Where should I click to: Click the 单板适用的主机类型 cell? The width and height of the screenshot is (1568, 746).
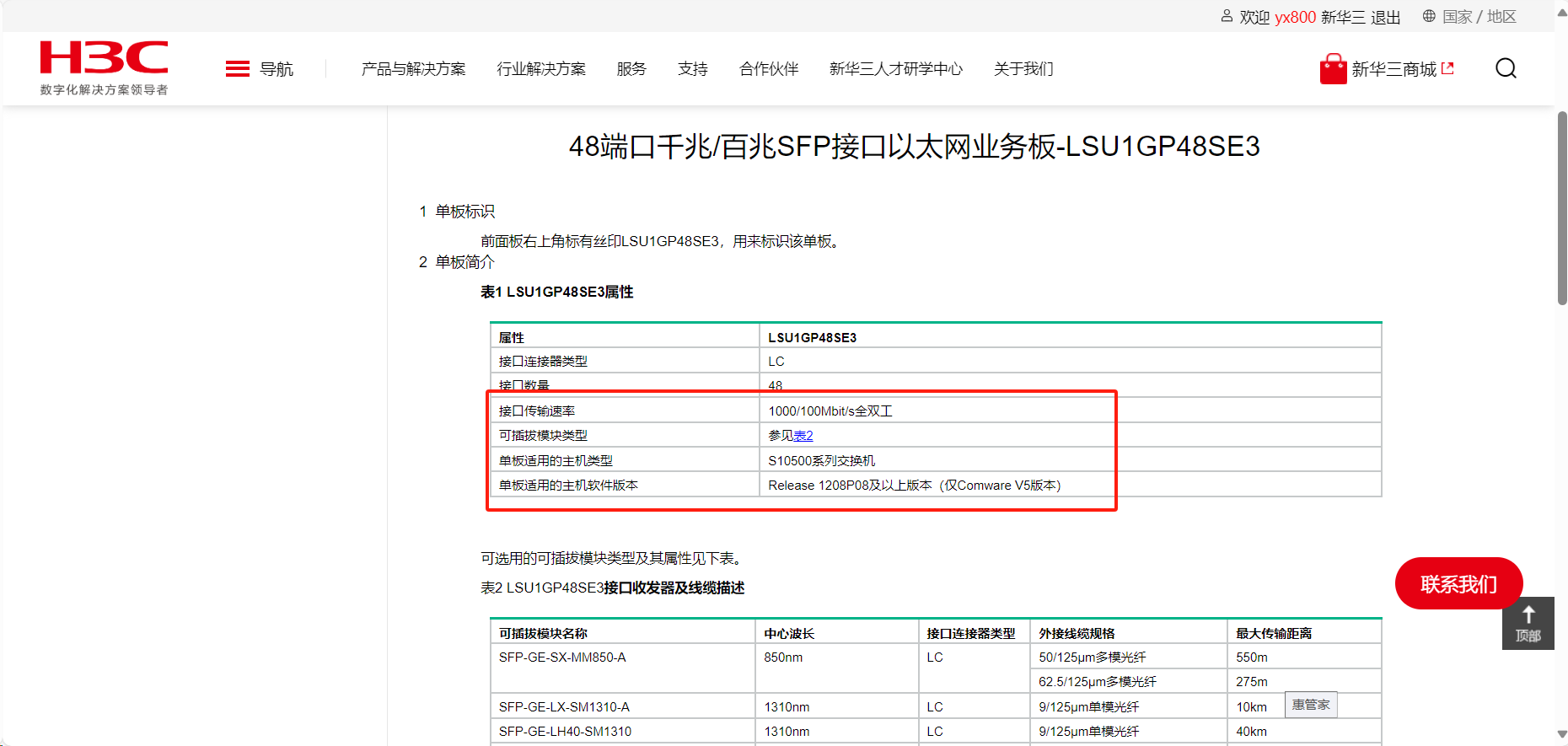[x=625, y=460]
